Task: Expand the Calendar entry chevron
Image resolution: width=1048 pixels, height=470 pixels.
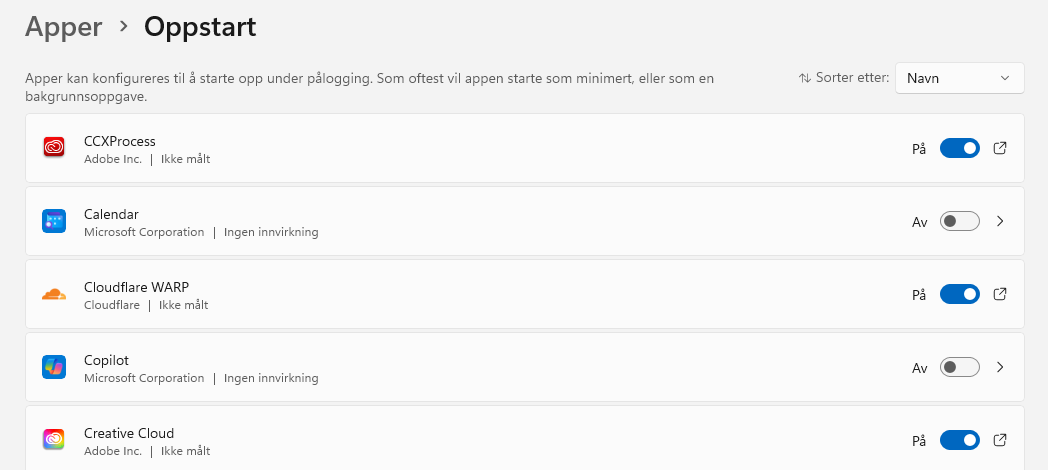Action: [x=1000, y=221]
